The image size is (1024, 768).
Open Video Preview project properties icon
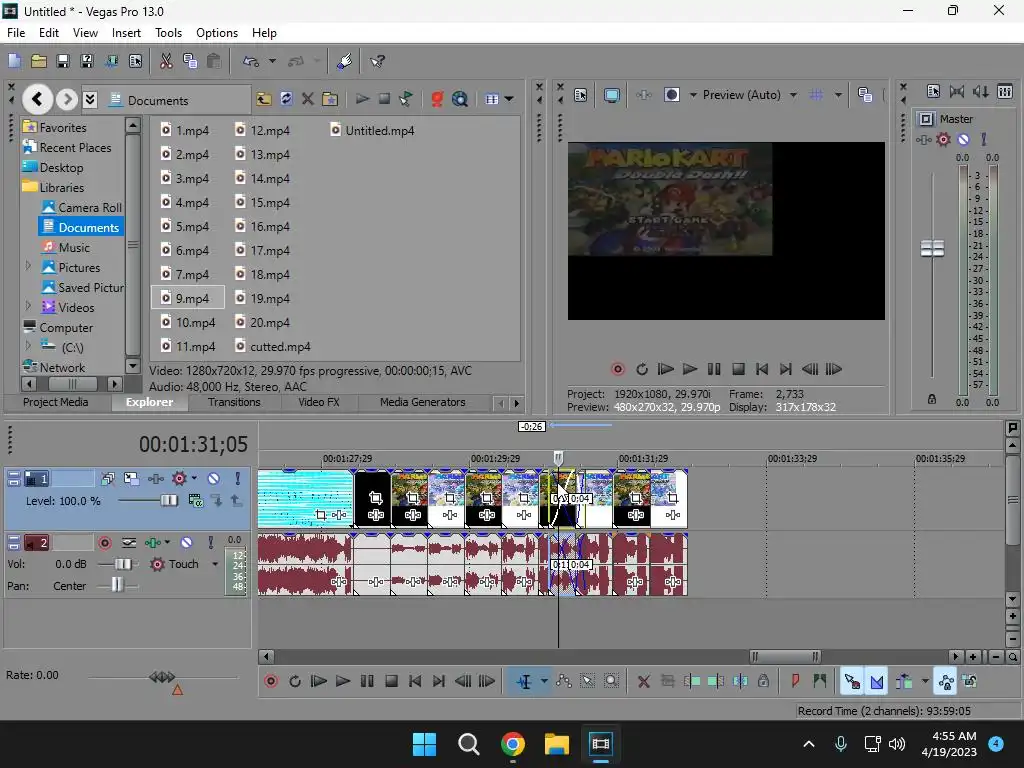click(x=580, y=95)
